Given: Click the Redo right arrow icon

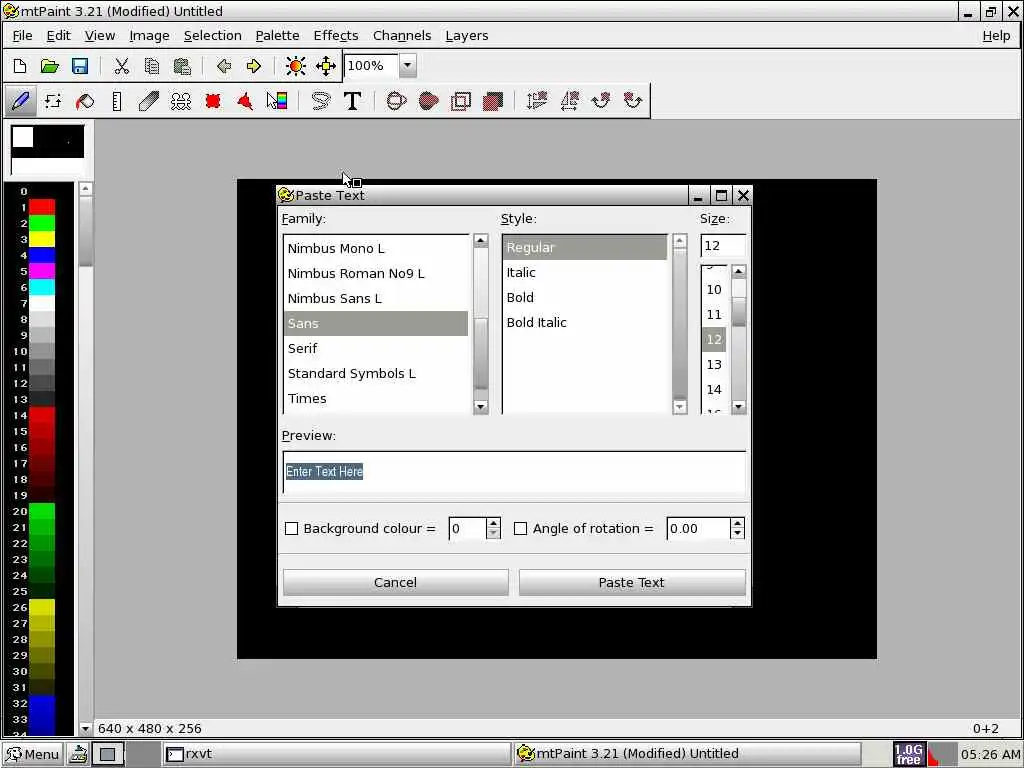Looking at the screenshot, I should 254,66.
